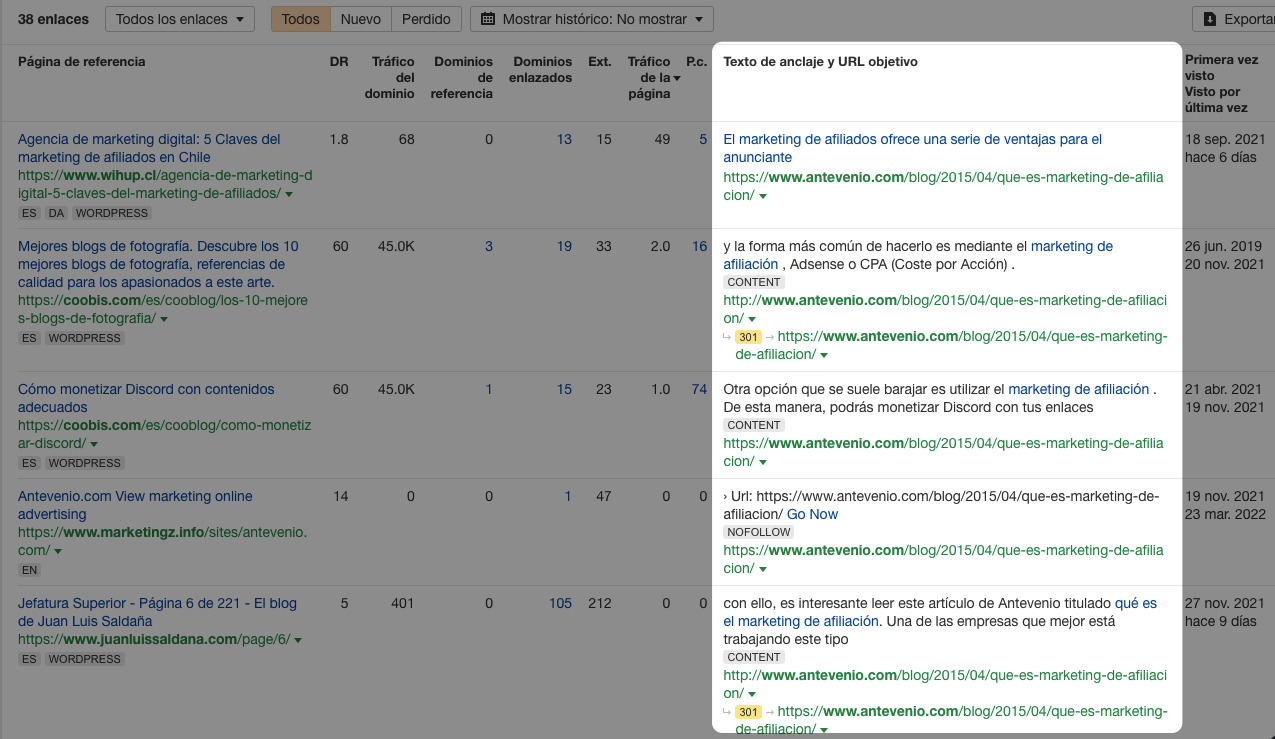Click the Go Now anchor link
1275x739 pixels.
coord(812,514)
